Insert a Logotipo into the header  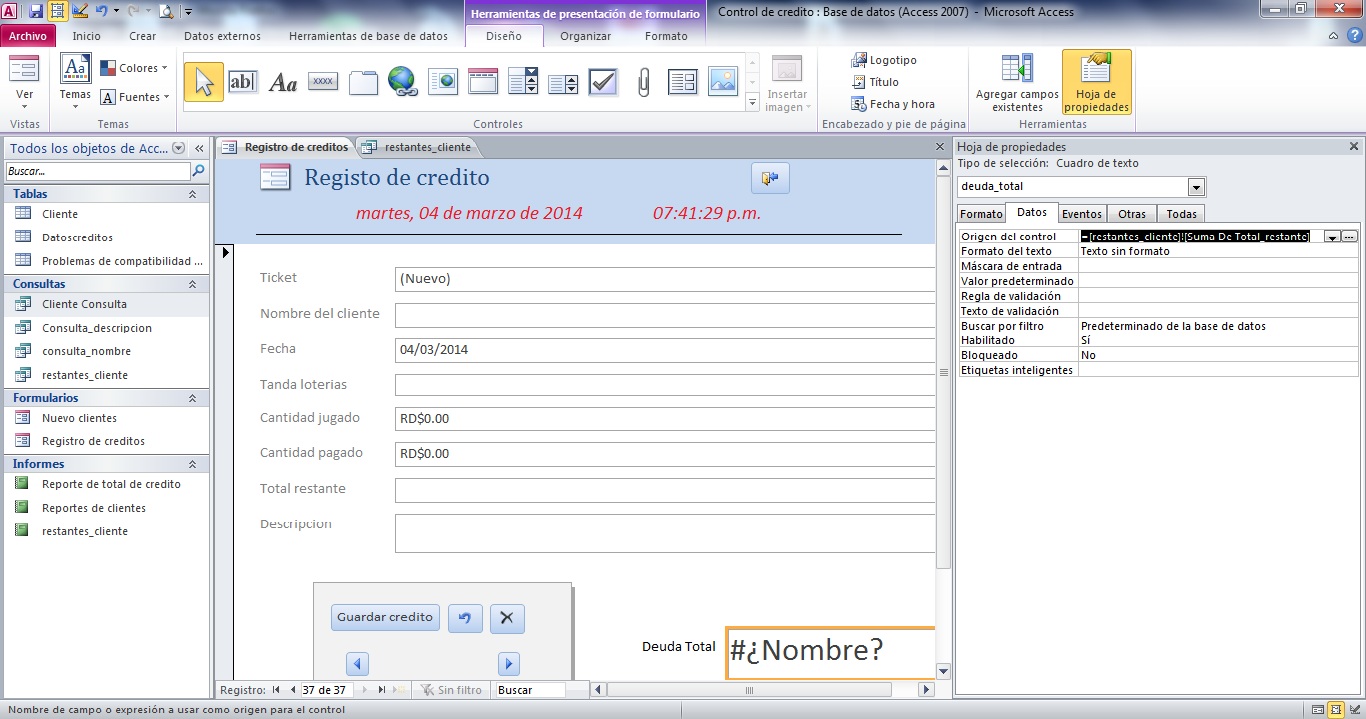point(884,60)
